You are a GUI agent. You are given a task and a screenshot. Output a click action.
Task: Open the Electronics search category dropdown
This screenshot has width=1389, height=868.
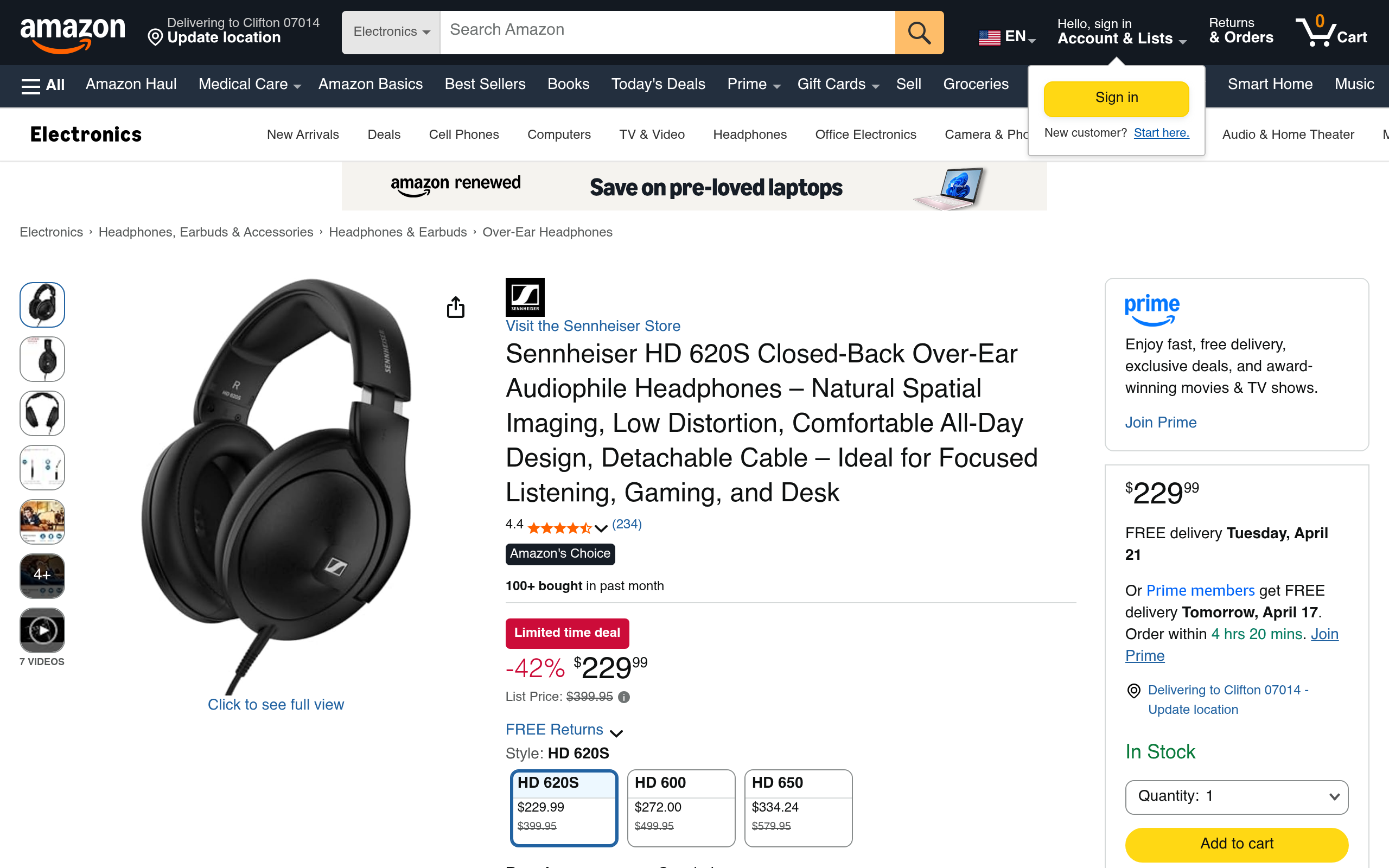point(391,32)
